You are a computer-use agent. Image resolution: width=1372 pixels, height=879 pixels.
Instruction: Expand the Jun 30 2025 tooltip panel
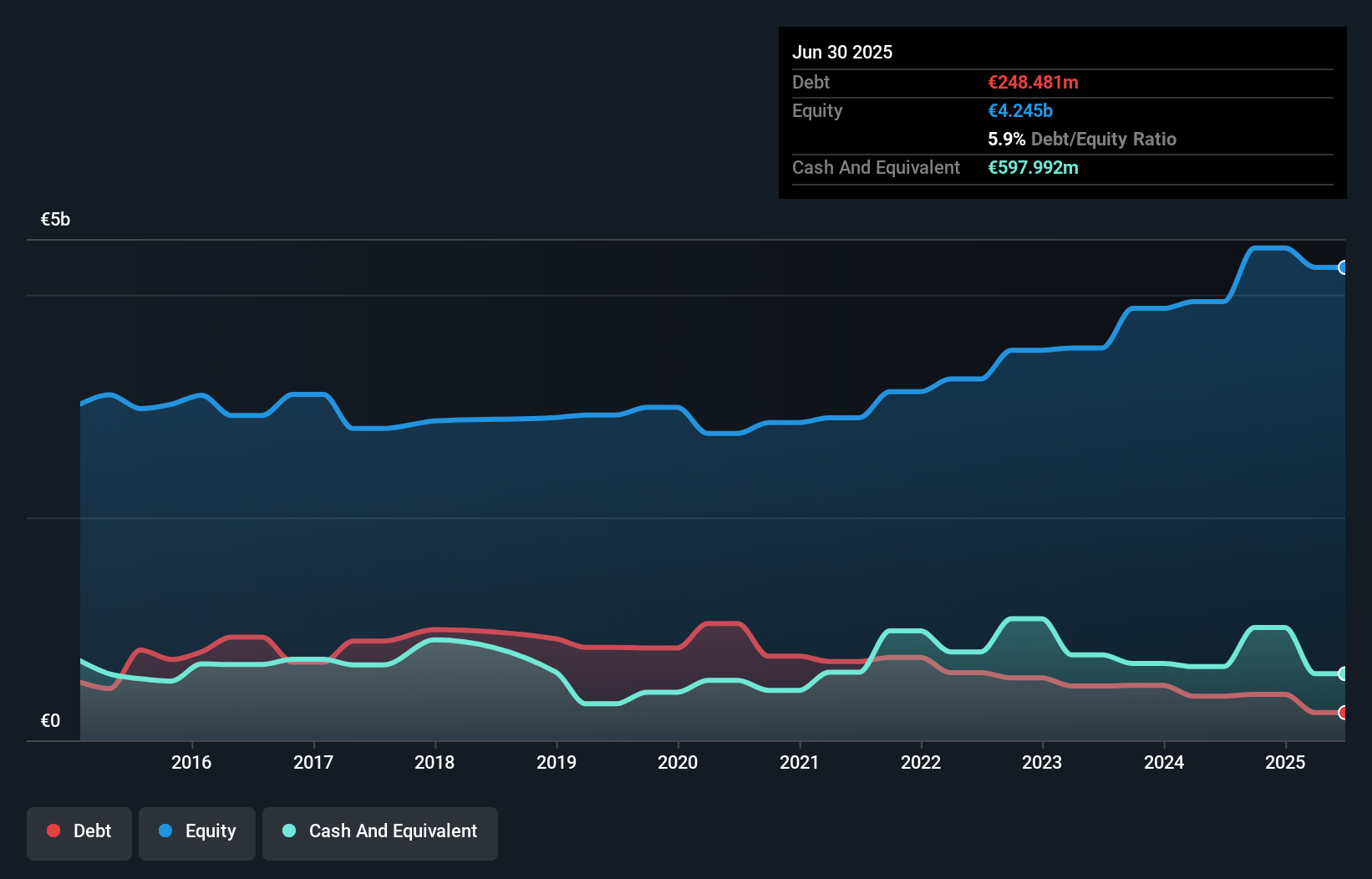tap(843, 52)
